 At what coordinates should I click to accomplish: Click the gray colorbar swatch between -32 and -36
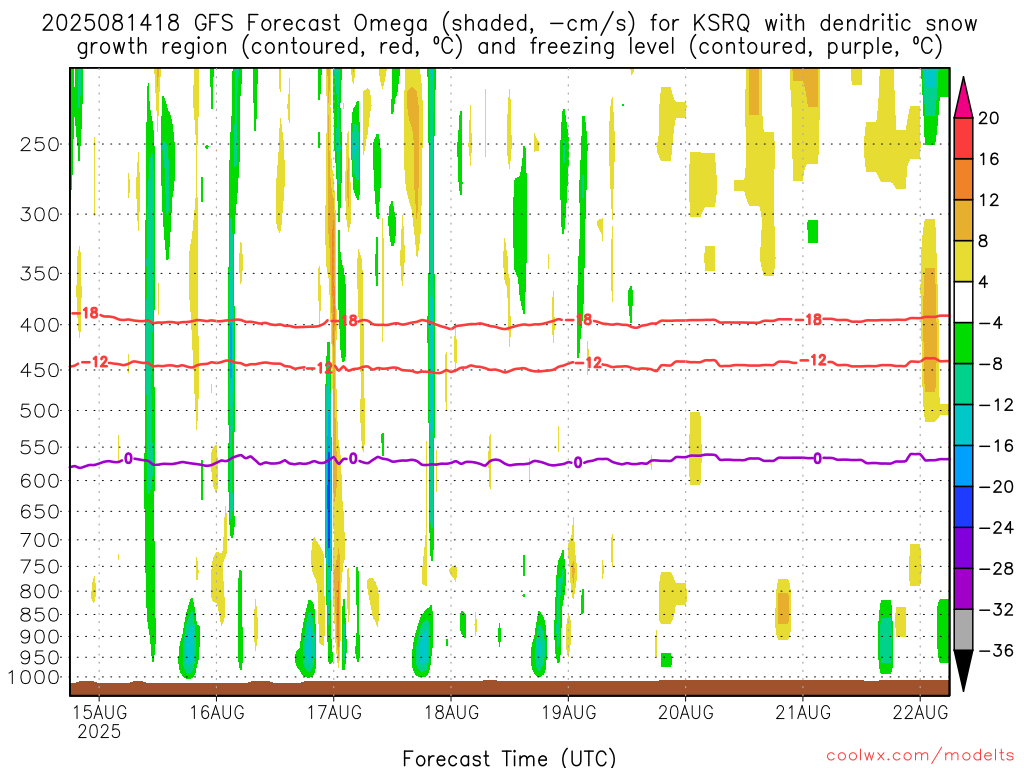(963, 630)
